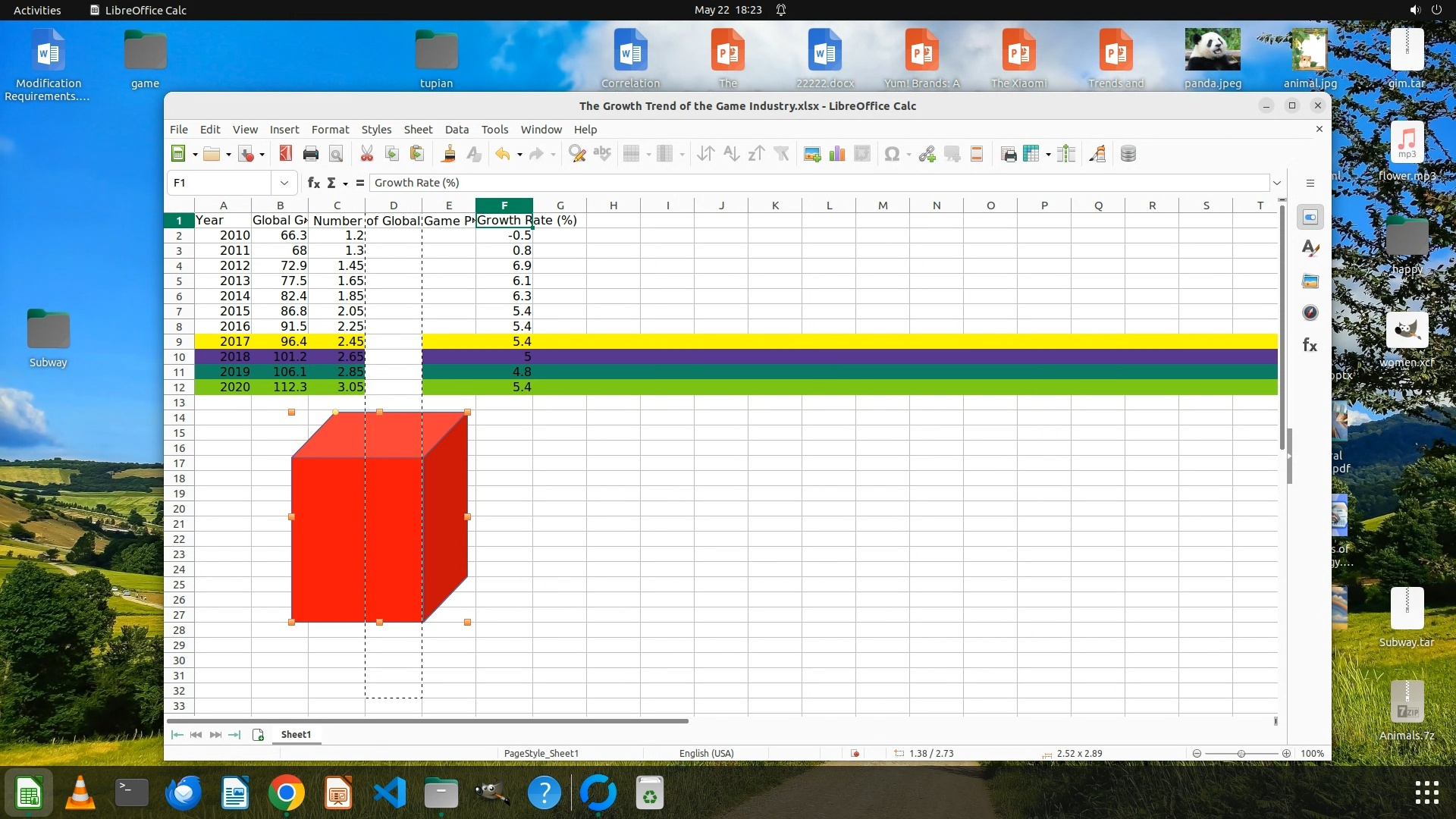Toggle document modified save indicator
The width and height of the screenshot is (1456, 819).
(855, 753)
